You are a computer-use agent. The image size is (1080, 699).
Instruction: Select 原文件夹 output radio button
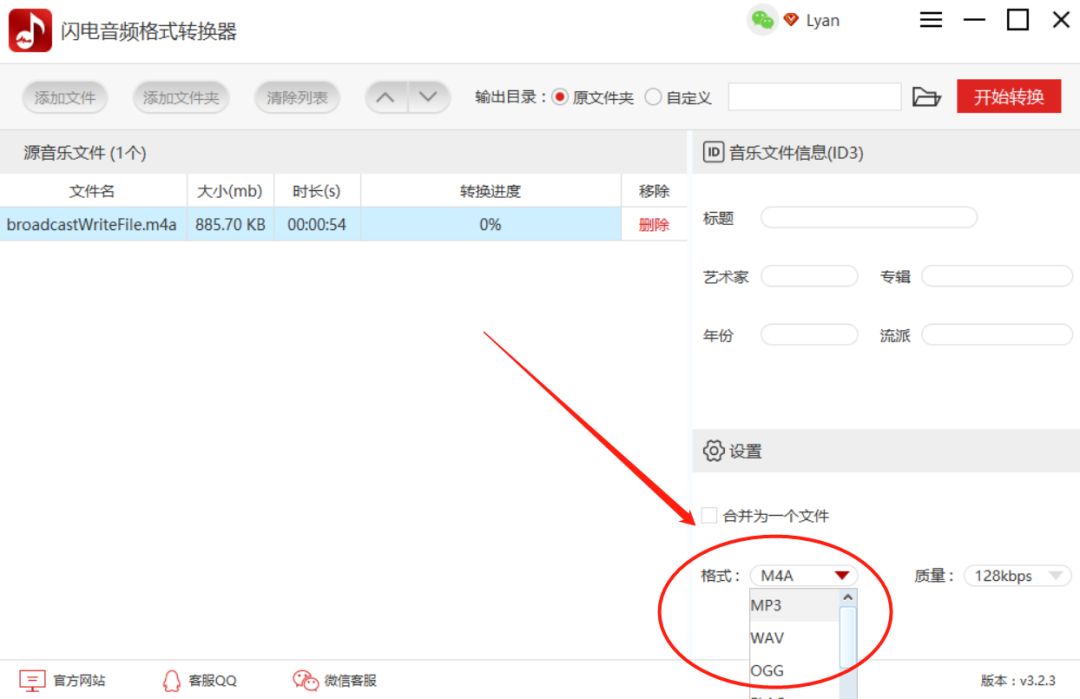coord(560,97)
